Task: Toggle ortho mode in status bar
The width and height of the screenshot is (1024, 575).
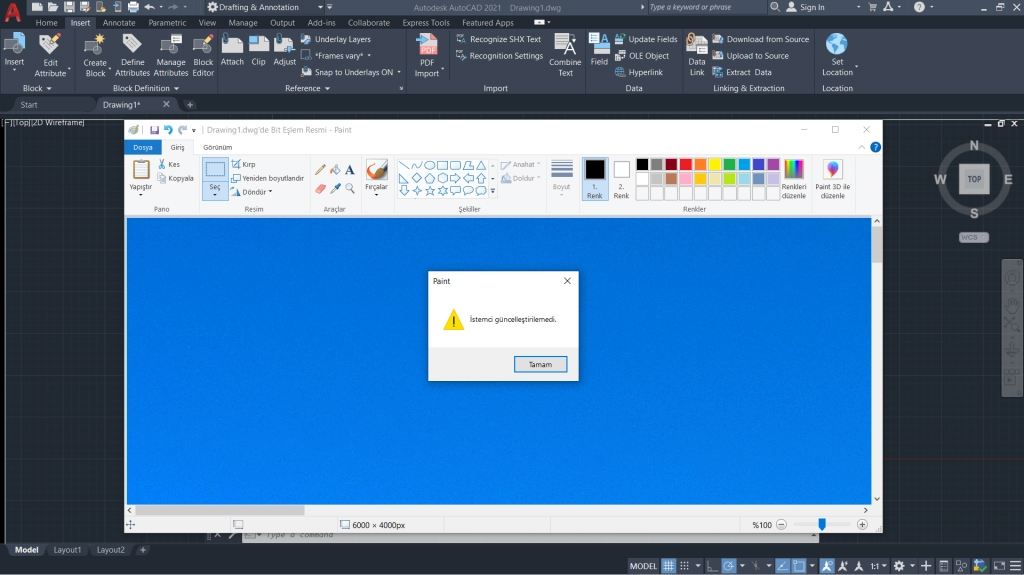Action: coord(712,566)
